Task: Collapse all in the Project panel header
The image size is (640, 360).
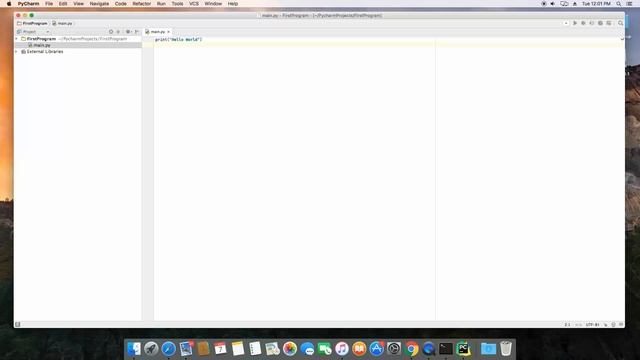Action: [118, 31]
